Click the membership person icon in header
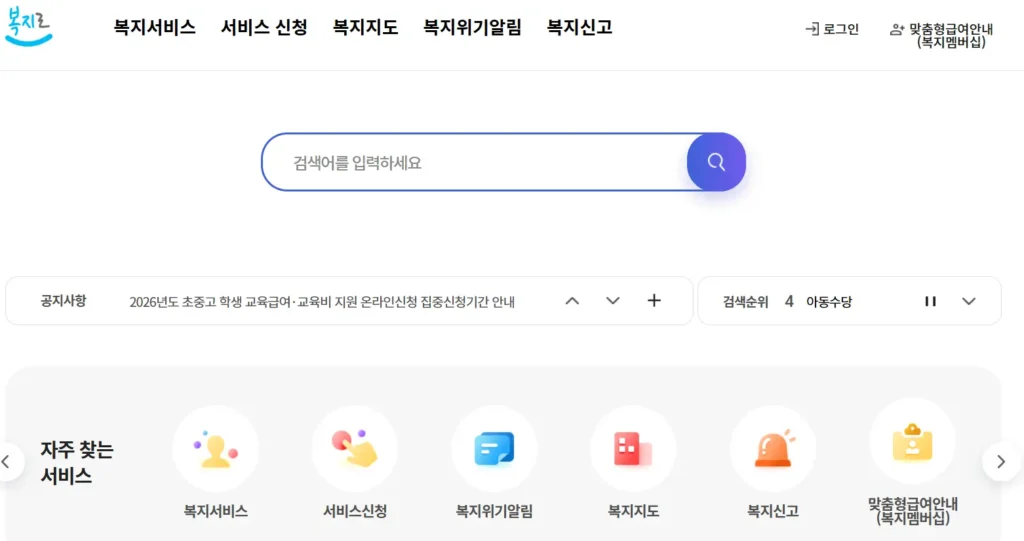 (897, 29)
